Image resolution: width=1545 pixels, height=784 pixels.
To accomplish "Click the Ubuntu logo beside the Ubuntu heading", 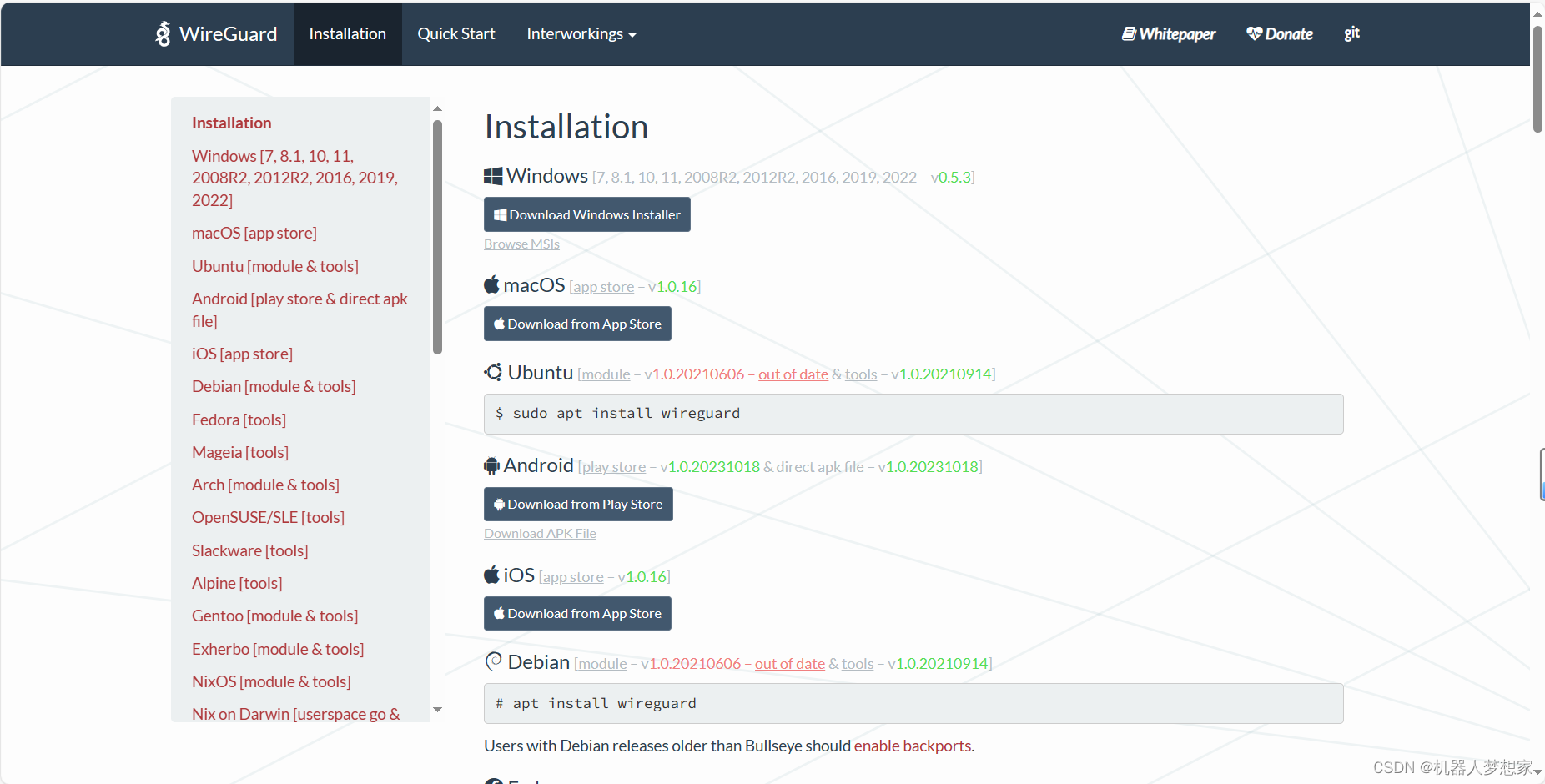I will [494, 372].
